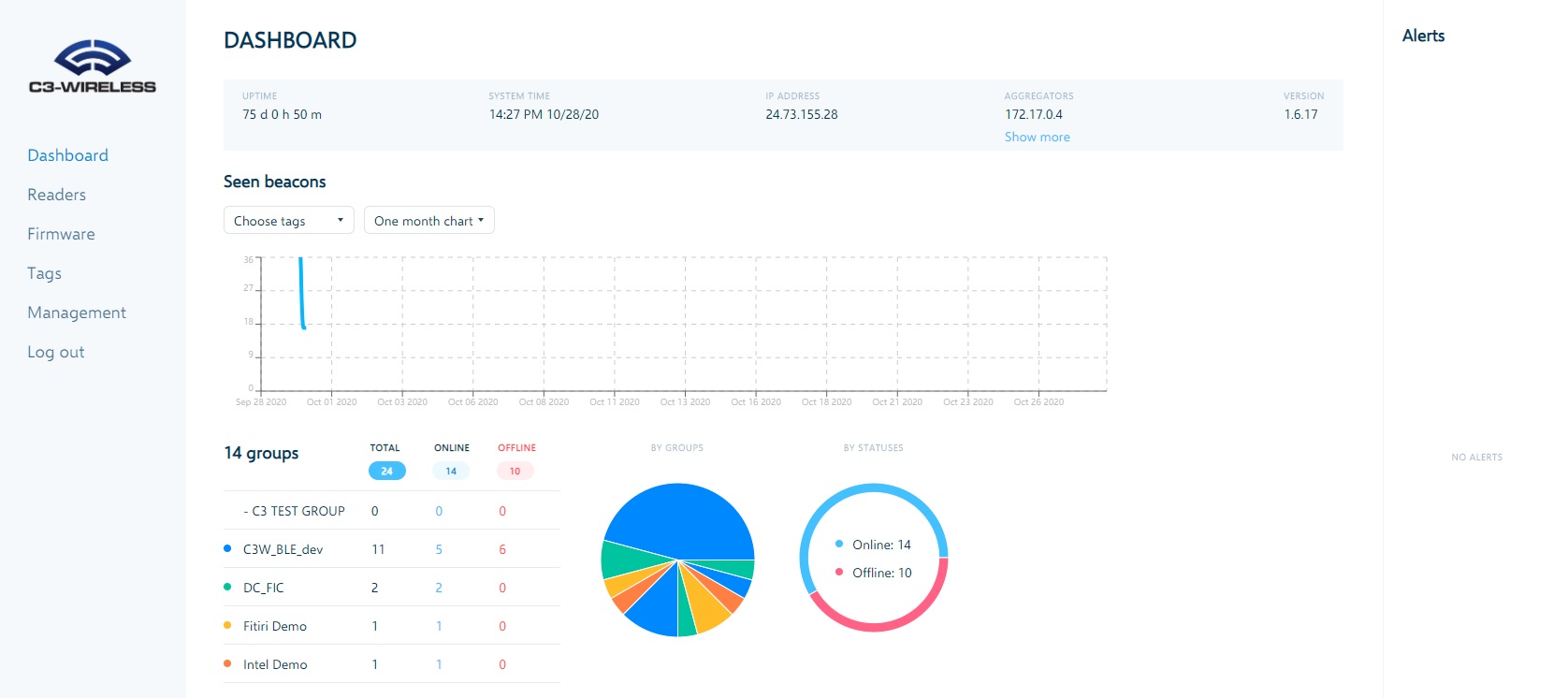Image resolution: width=1568 pixels, height=698 pixels.
Task: Select the Intel Demo group
Action: coord(392,664)
